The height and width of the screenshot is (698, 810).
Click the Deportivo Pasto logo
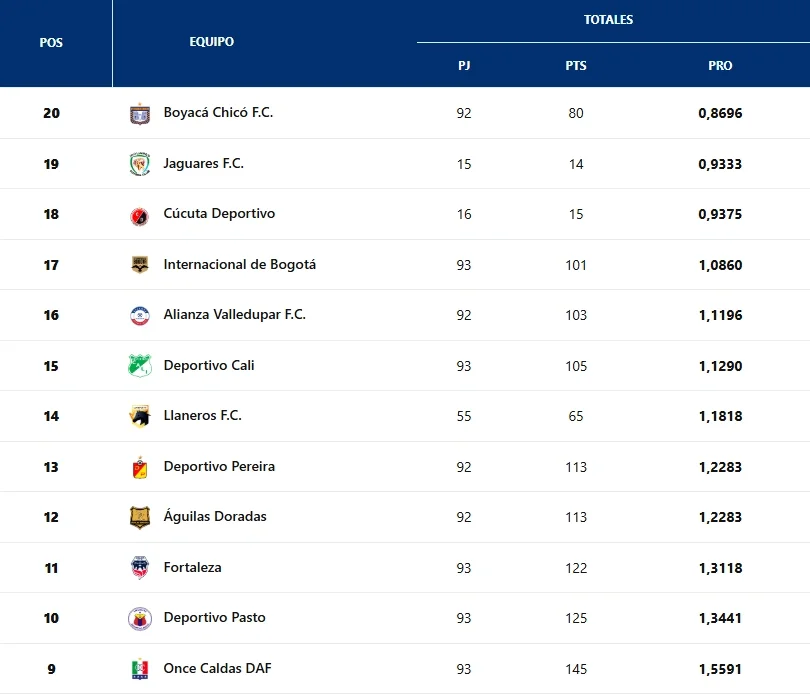tap(140, 618)
